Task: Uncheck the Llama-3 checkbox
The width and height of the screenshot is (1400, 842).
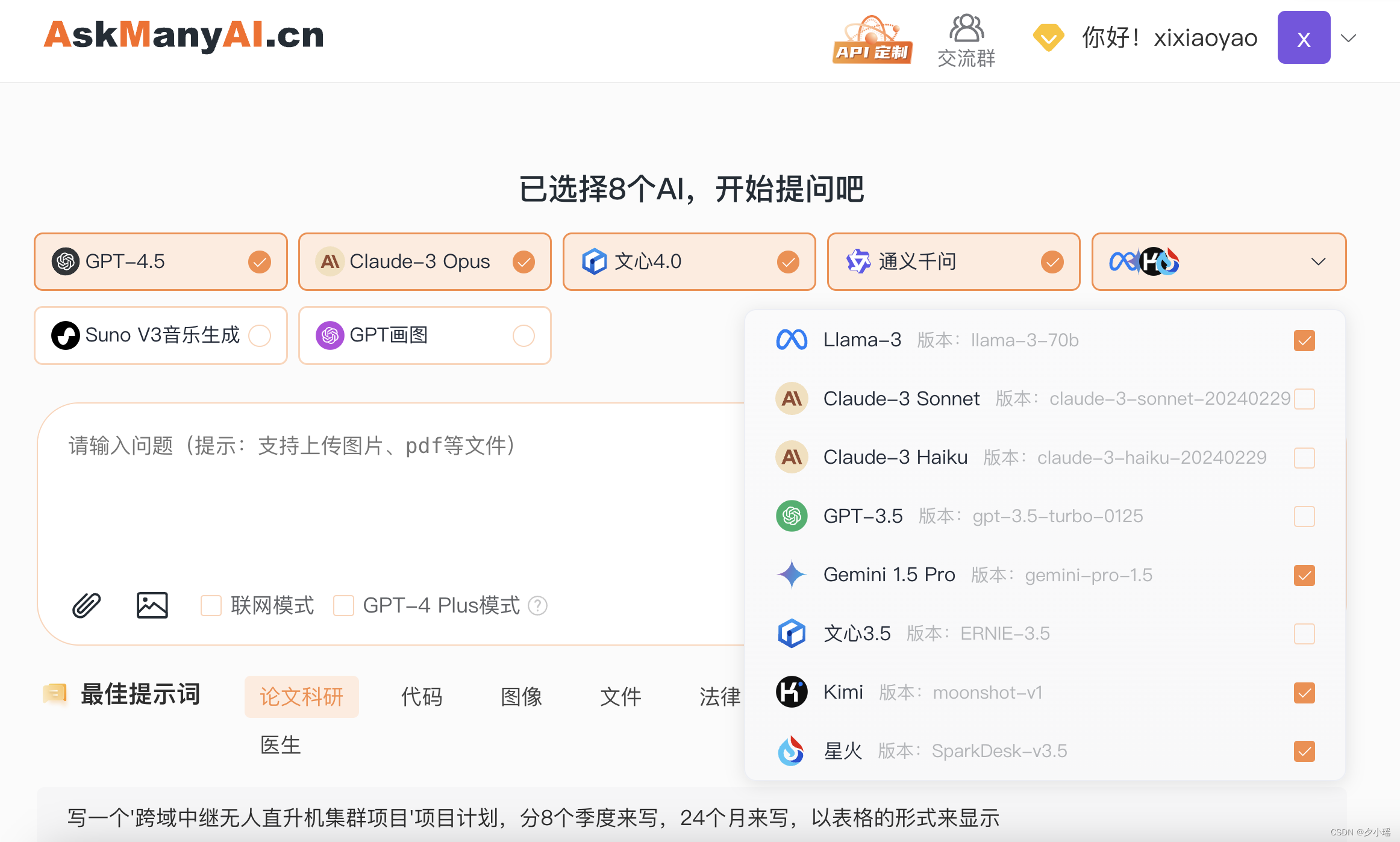Action: tap(1304, 340)
